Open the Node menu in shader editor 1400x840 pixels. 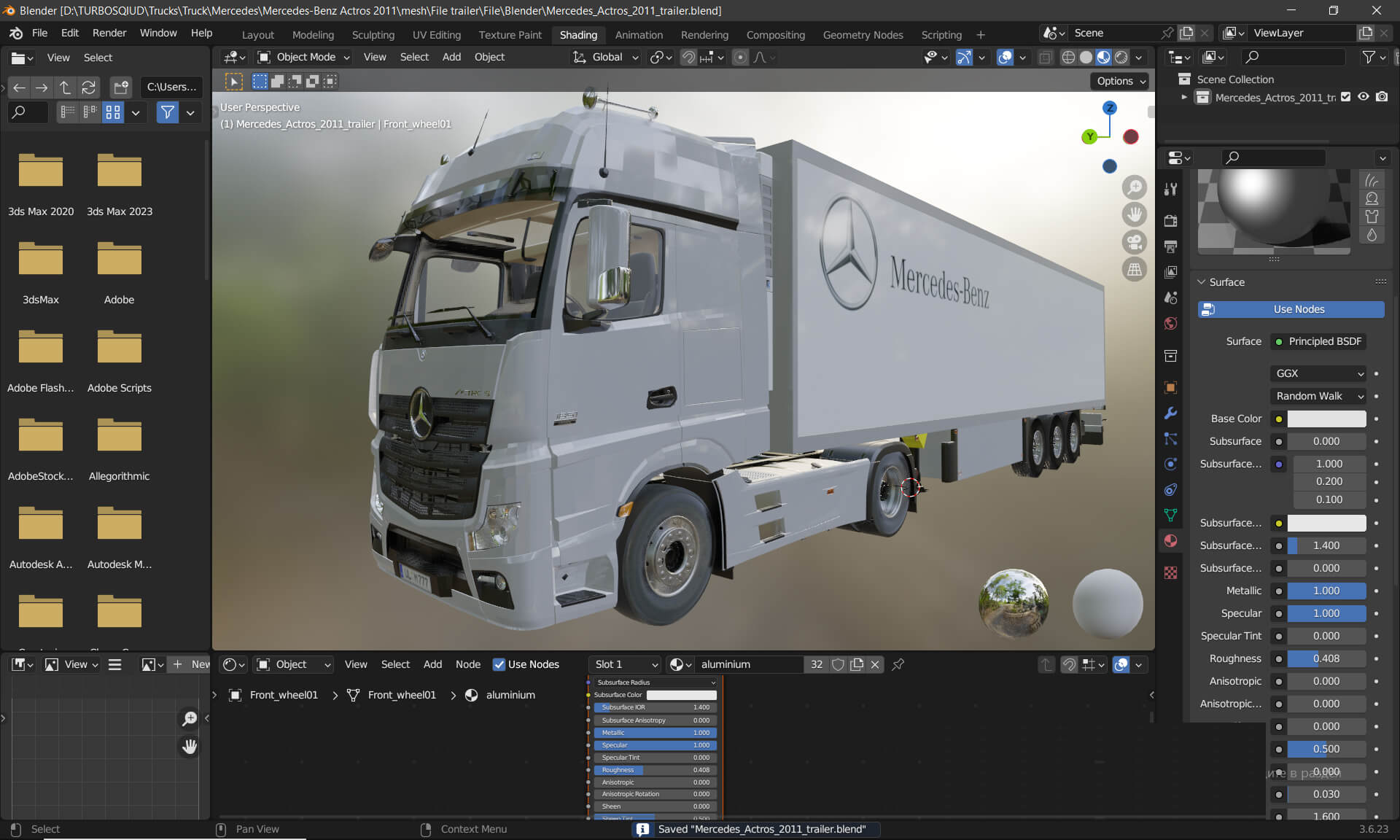(467, 664)
